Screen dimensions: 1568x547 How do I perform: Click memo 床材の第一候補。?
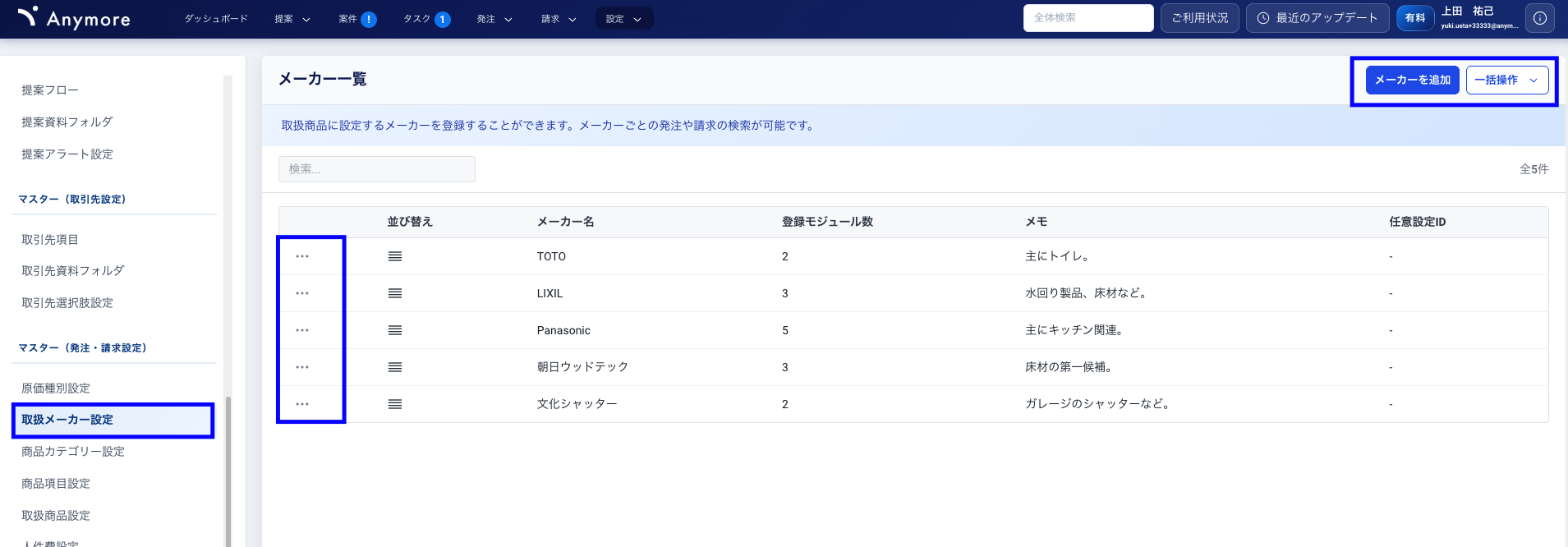pos(1070,367)
